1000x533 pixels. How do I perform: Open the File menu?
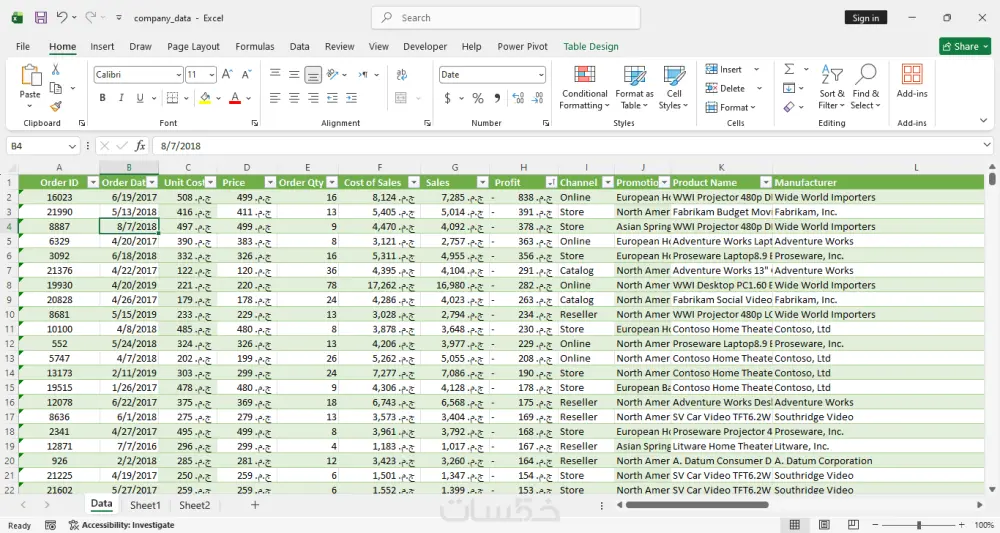(23, 47)
